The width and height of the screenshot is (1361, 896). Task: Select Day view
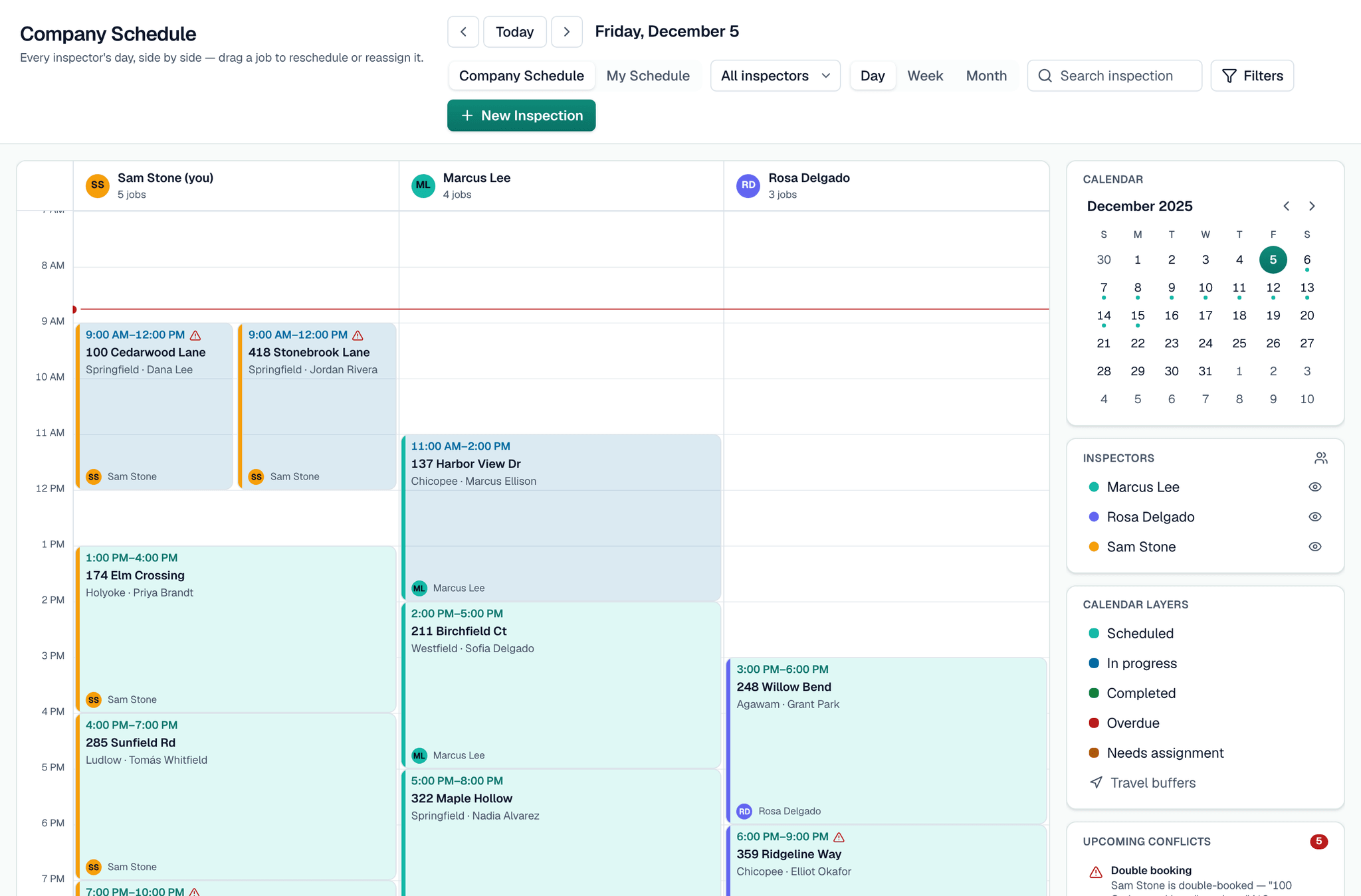pyautogui.click(x=873, y=76)
